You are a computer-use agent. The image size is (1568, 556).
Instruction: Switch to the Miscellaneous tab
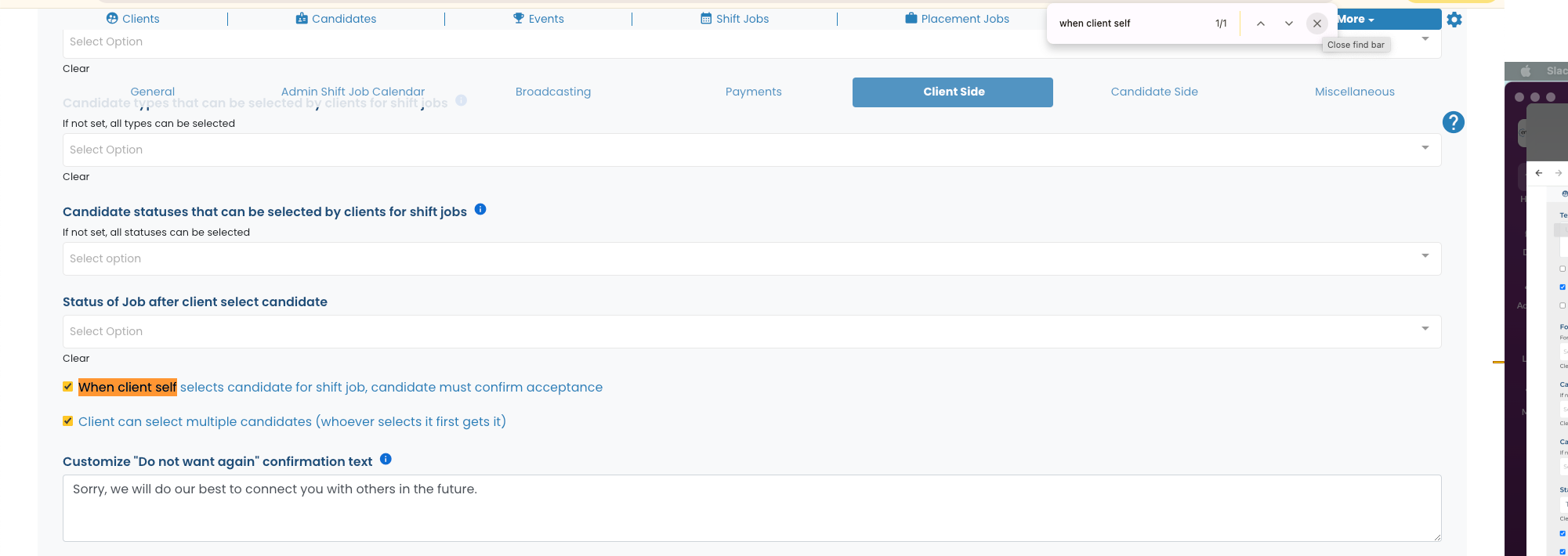click(1355, 92)
